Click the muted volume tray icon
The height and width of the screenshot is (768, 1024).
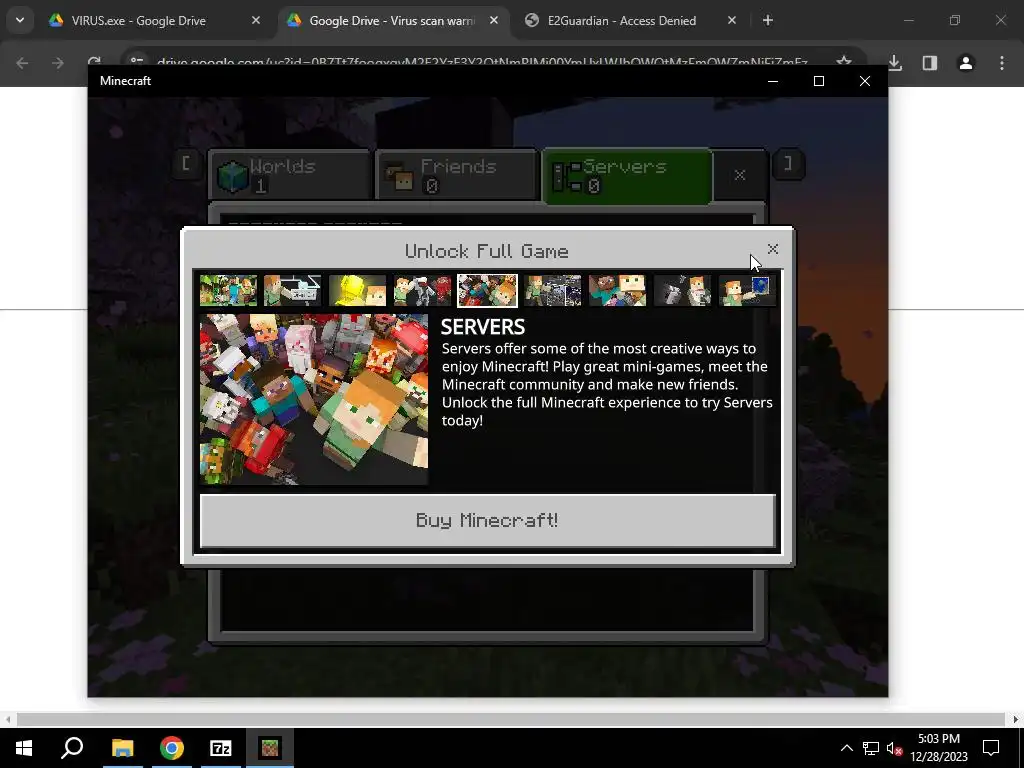[894, 748]
